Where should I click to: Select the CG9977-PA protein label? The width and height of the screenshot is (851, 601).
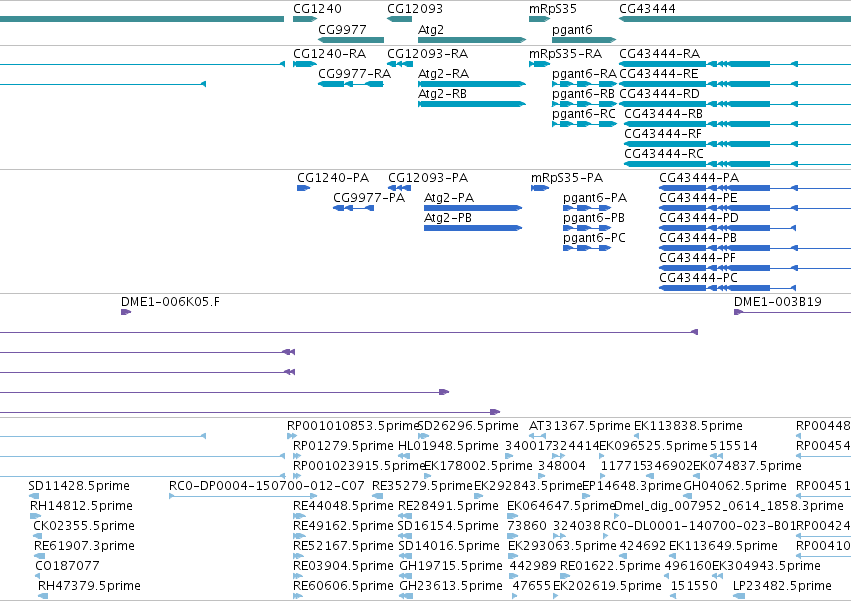pos(369,198)
